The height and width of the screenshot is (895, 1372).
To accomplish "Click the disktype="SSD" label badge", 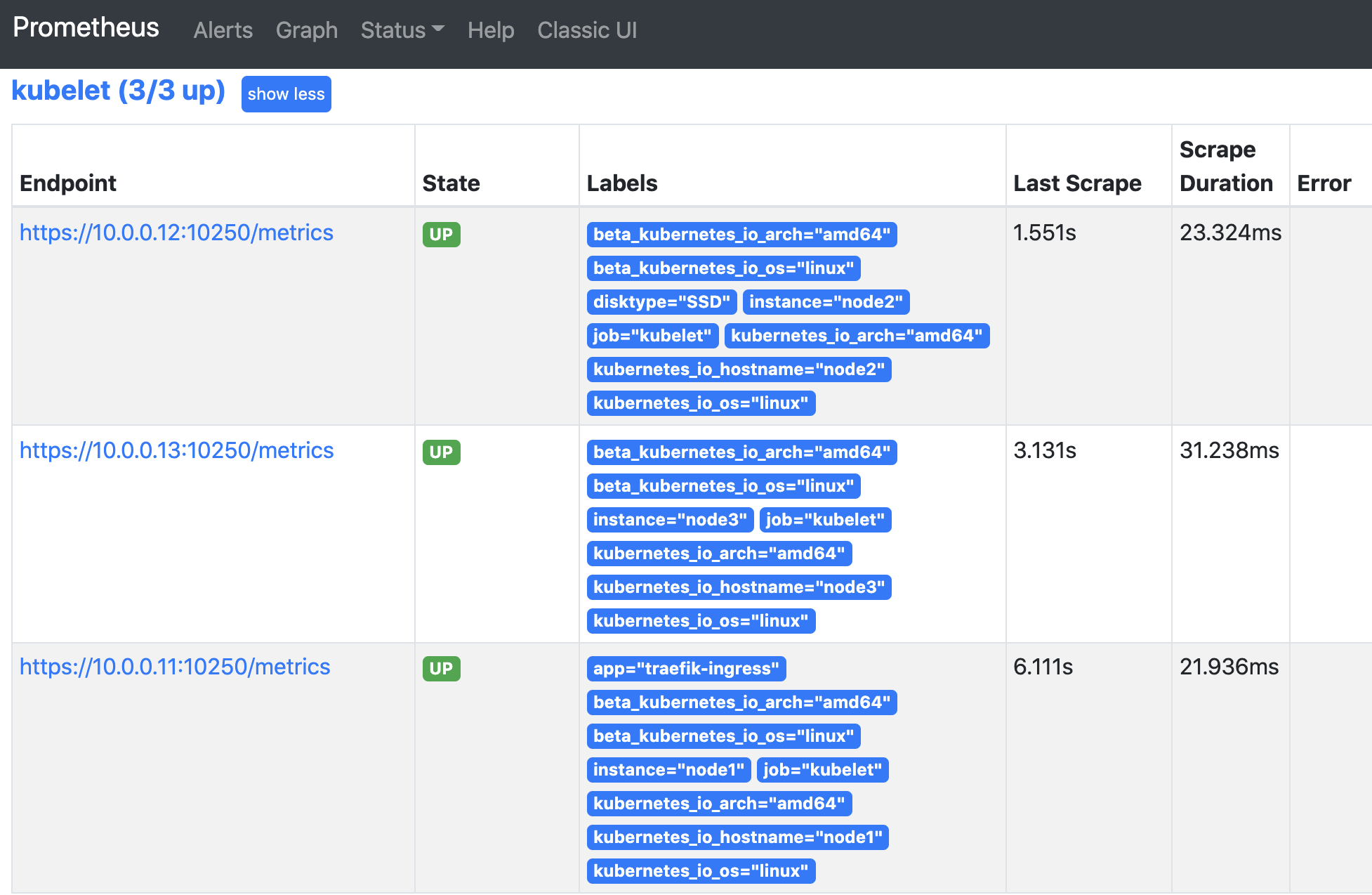I will tap(661, 302).
